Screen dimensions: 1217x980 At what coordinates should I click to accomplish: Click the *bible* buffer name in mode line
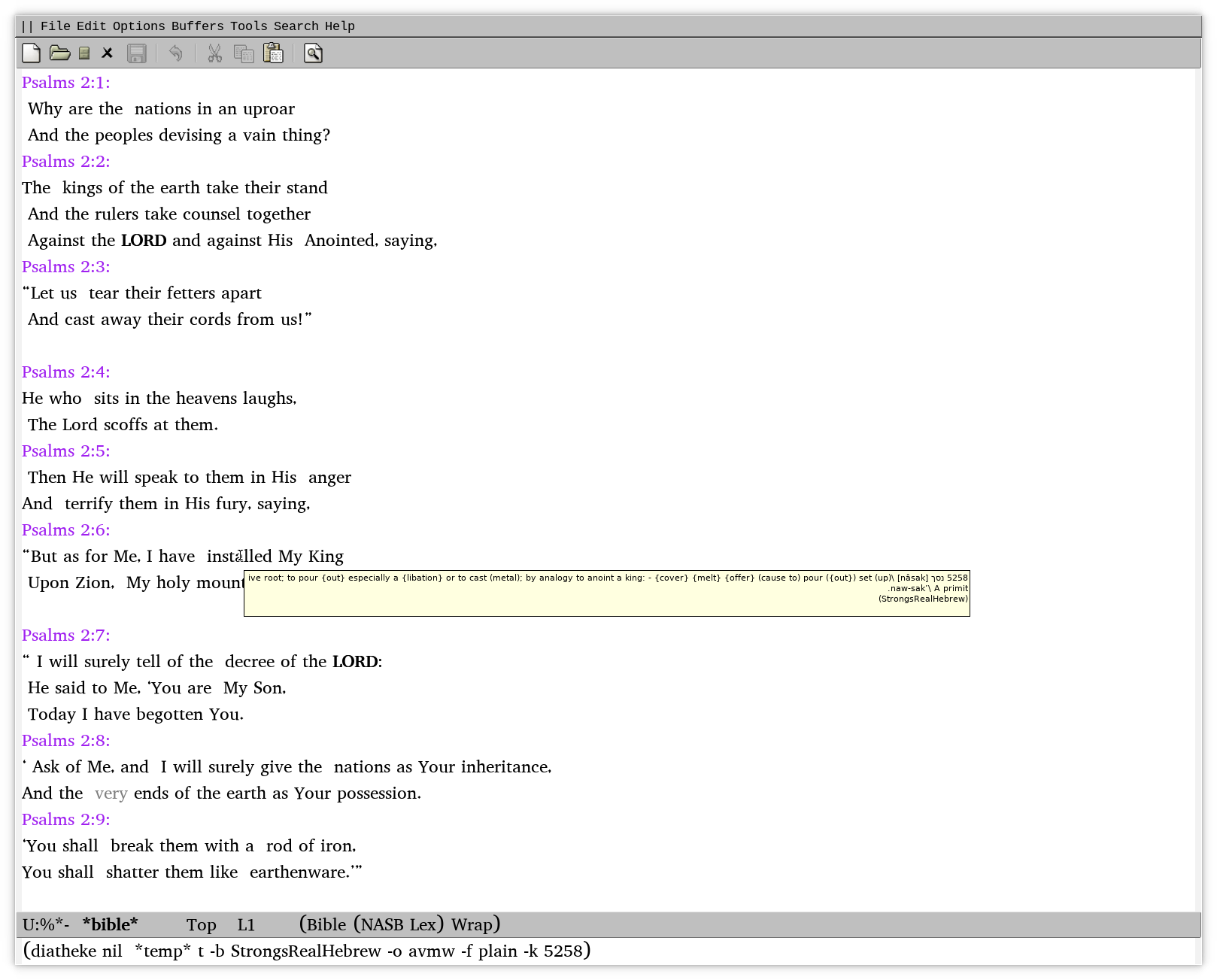(x=110, y=924)
